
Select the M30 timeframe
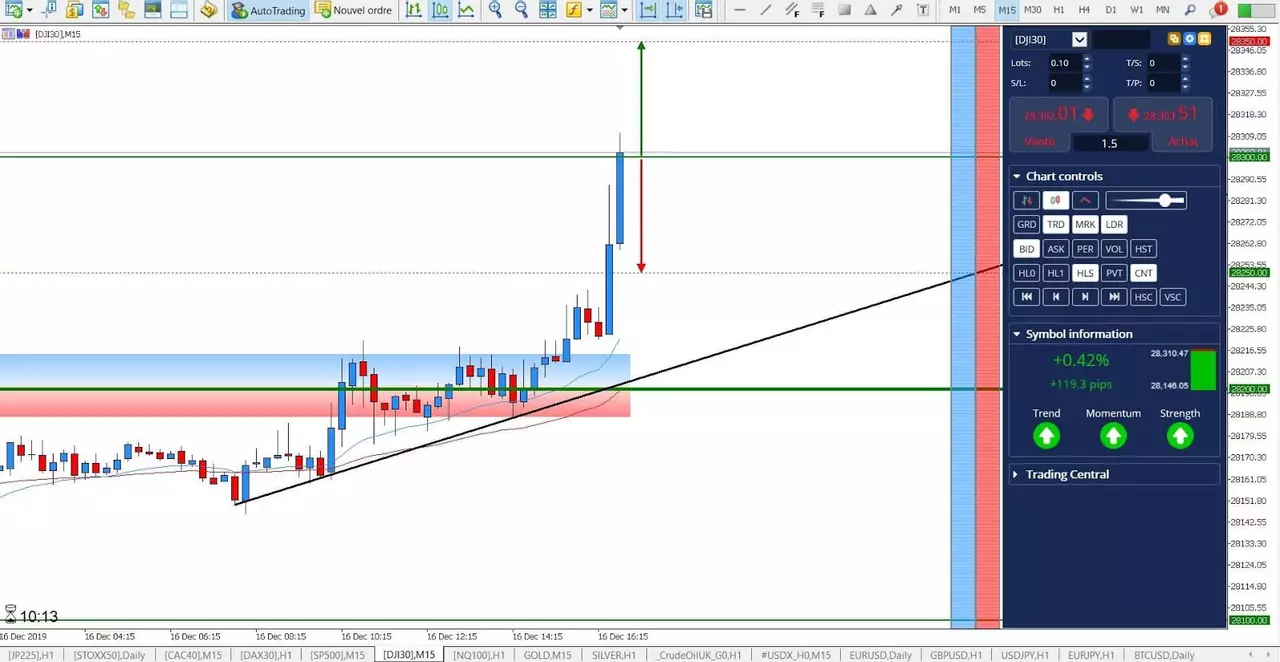pyautogui.click(x=1033, y=10)
